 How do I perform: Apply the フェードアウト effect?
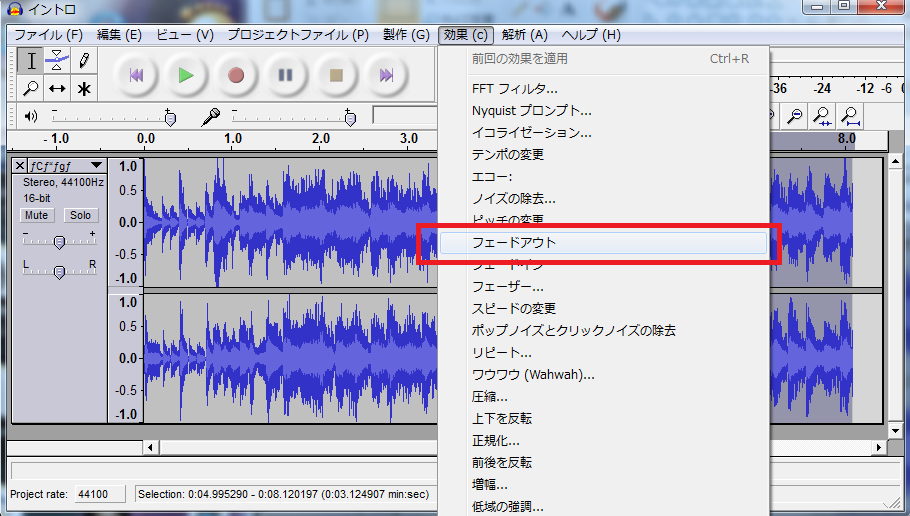tap(604, 243)
